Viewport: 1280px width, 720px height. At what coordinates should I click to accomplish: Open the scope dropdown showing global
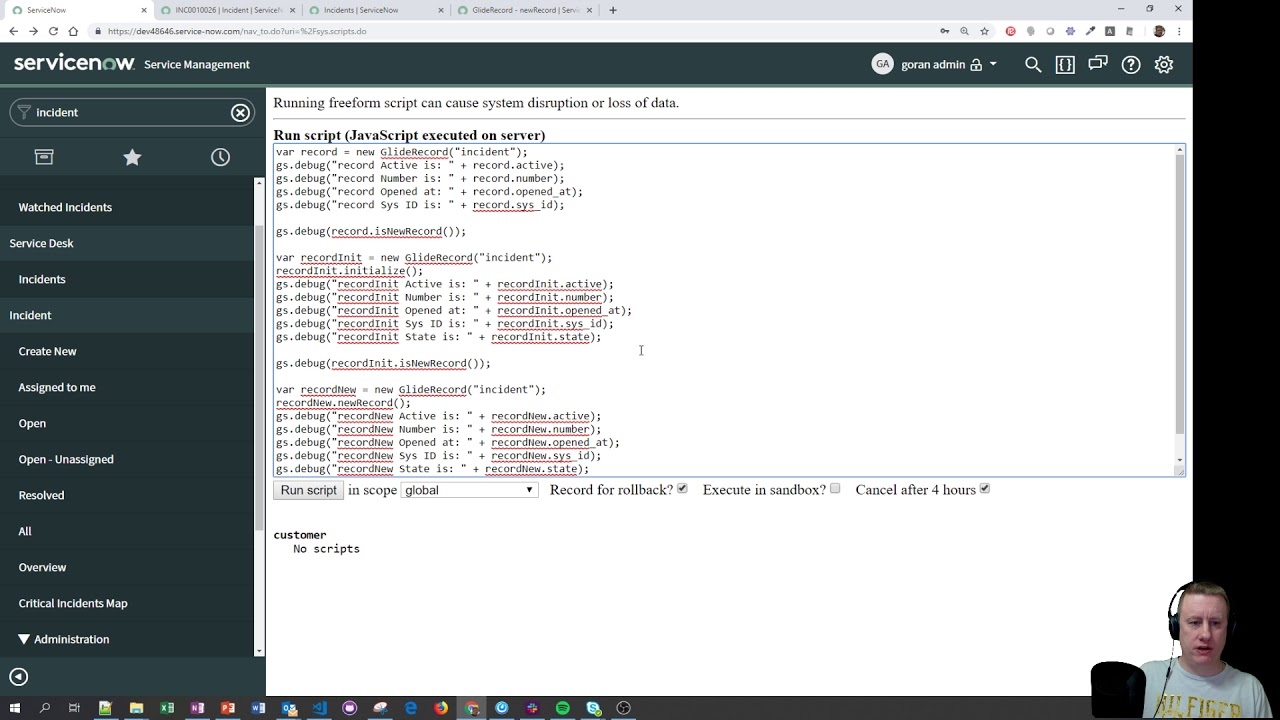pos(469,490)
